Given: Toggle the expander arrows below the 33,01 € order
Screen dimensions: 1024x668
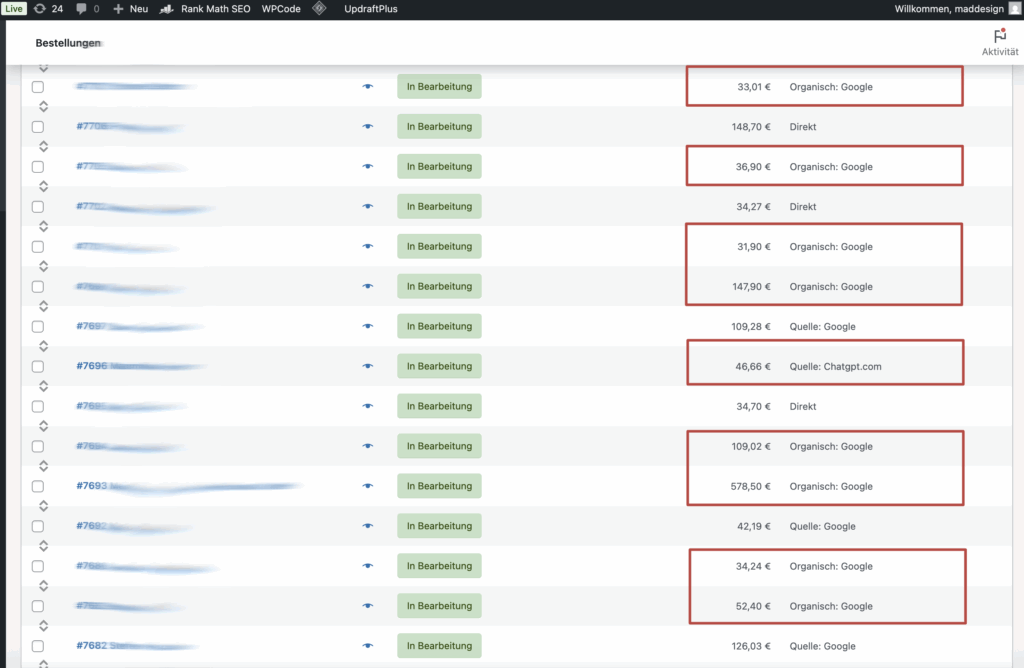Looking at the screenshot, I should pyautogui.click(x=43, y=106).
